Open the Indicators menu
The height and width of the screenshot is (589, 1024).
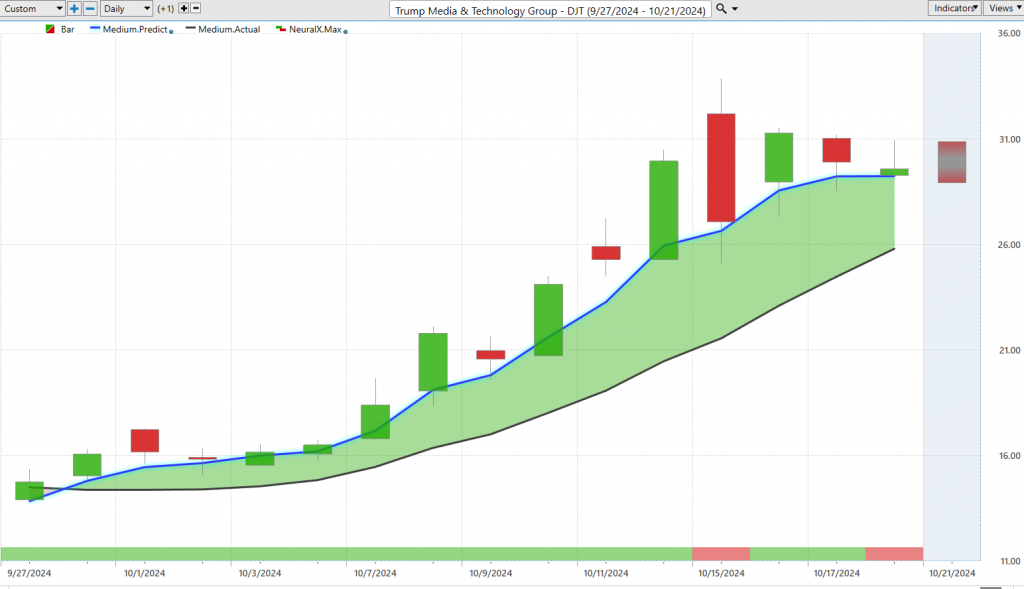coord(954,8)
